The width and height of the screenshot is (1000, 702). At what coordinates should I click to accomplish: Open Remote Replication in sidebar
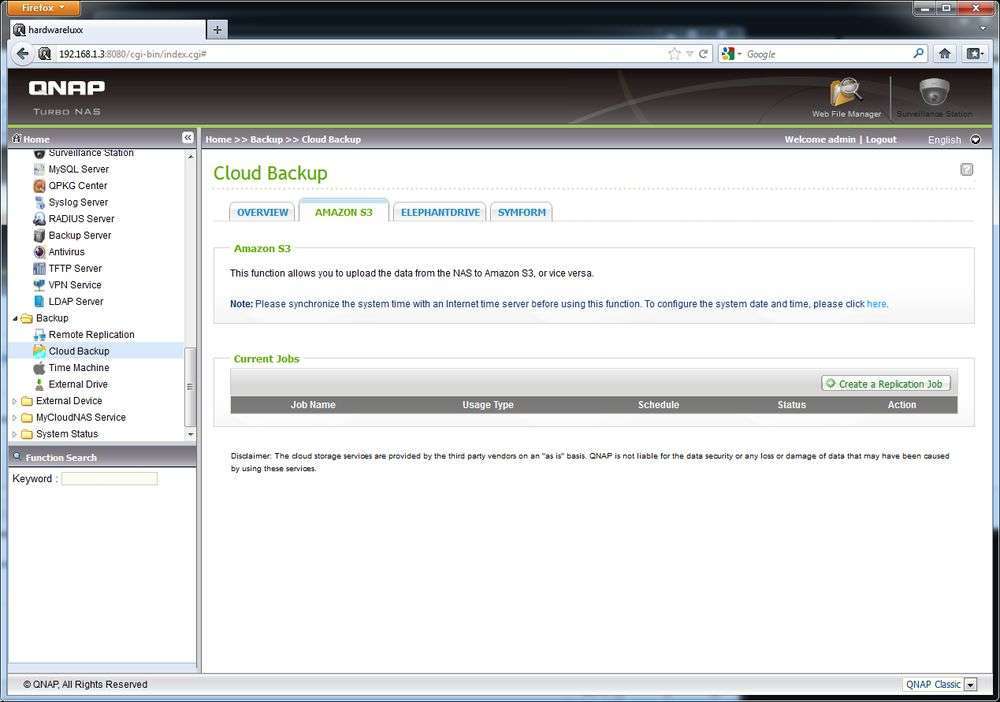coord(92,335)
